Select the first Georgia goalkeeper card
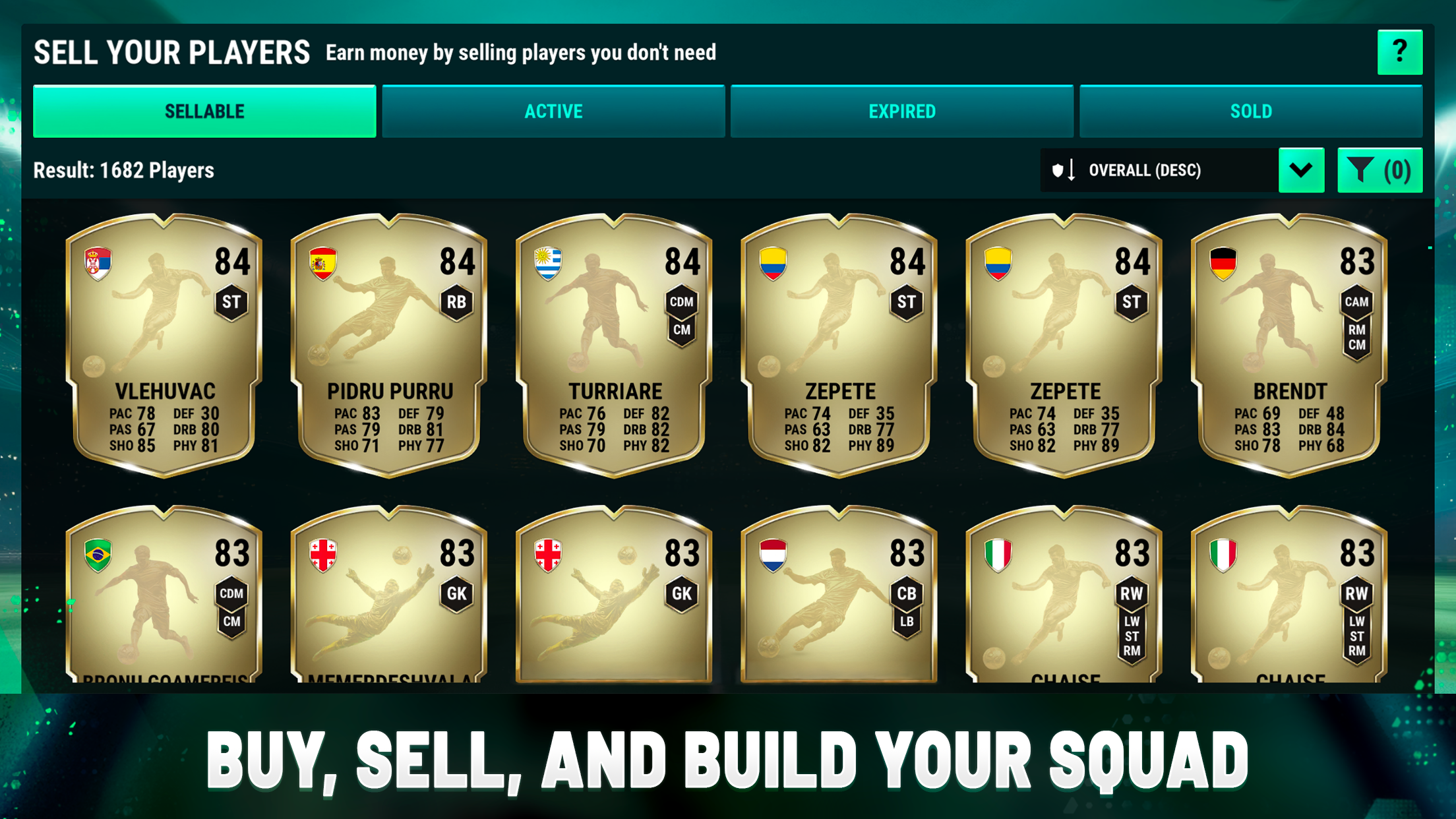 tap(389, 593)
